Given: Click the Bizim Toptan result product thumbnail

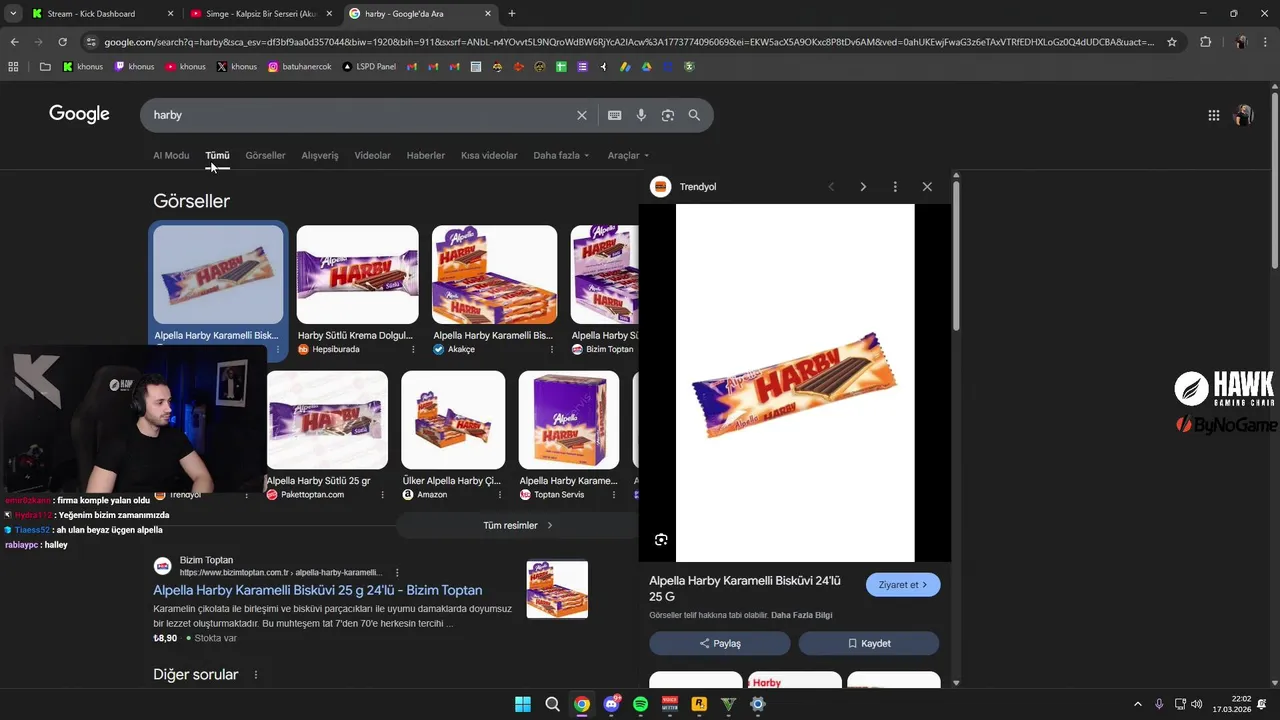Looking at the screenshot, I should [x=557, y=589].
